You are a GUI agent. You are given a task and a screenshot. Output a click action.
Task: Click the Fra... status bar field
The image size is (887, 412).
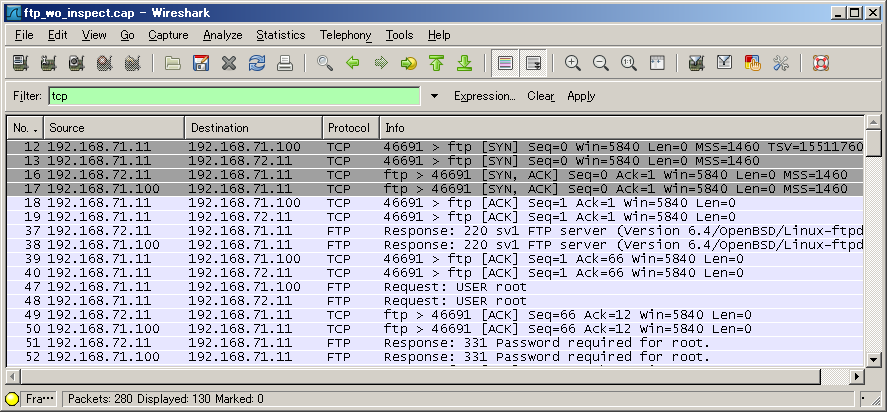40,399
